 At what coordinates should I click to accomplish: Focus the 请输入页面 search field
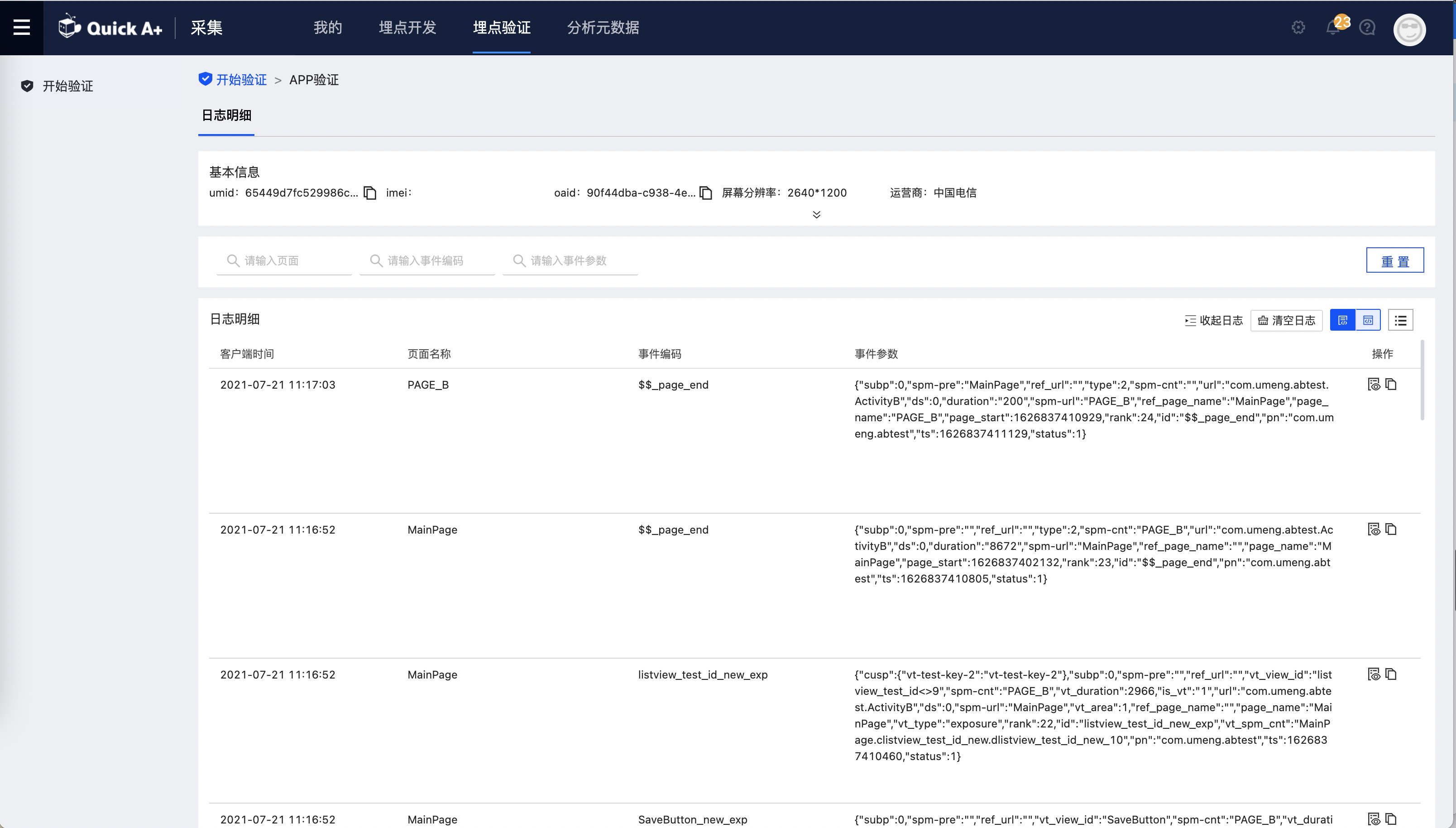(284, 260)
